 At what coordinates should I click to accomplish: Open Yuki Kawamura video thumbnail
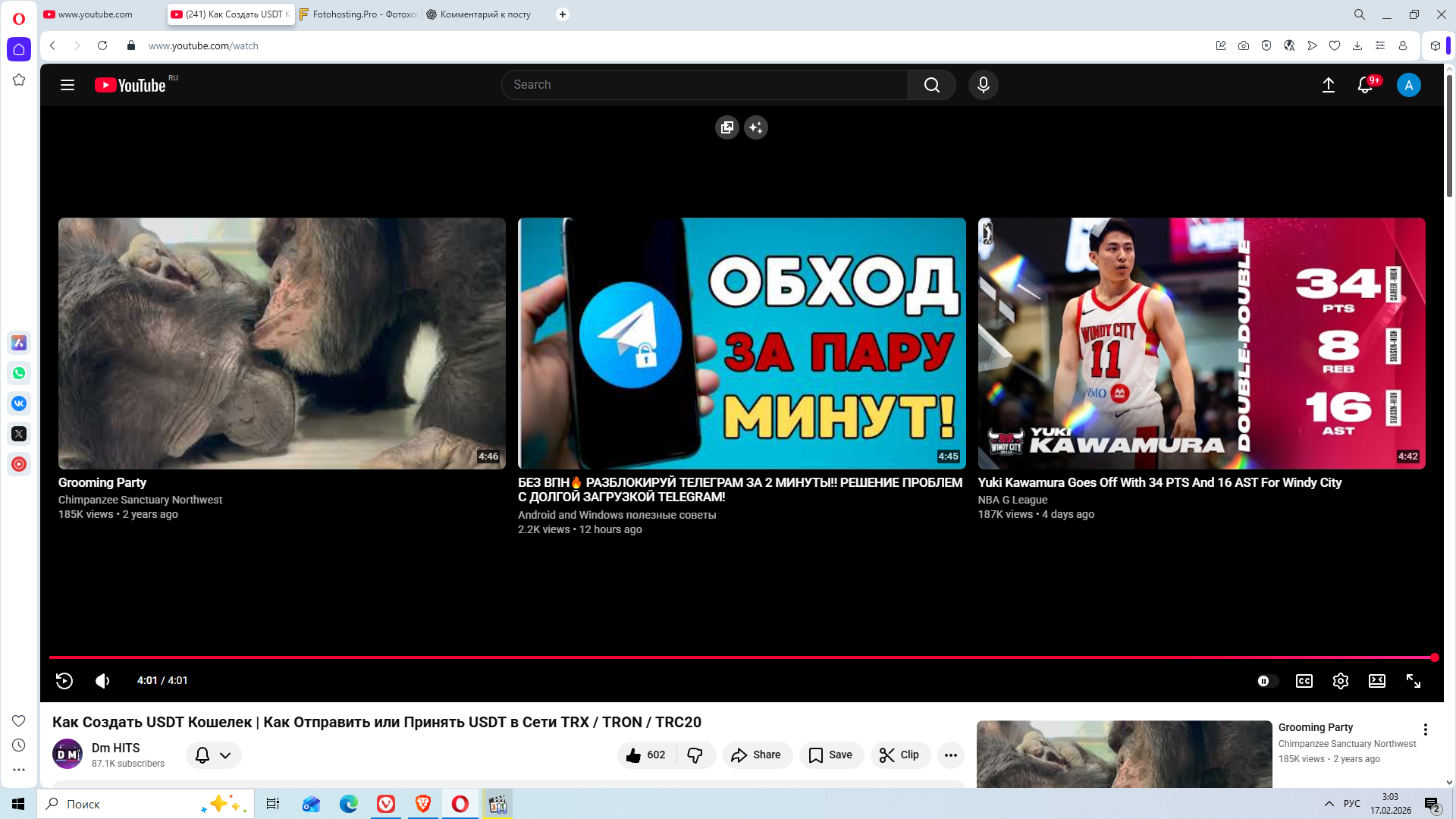coord(1201,344)
